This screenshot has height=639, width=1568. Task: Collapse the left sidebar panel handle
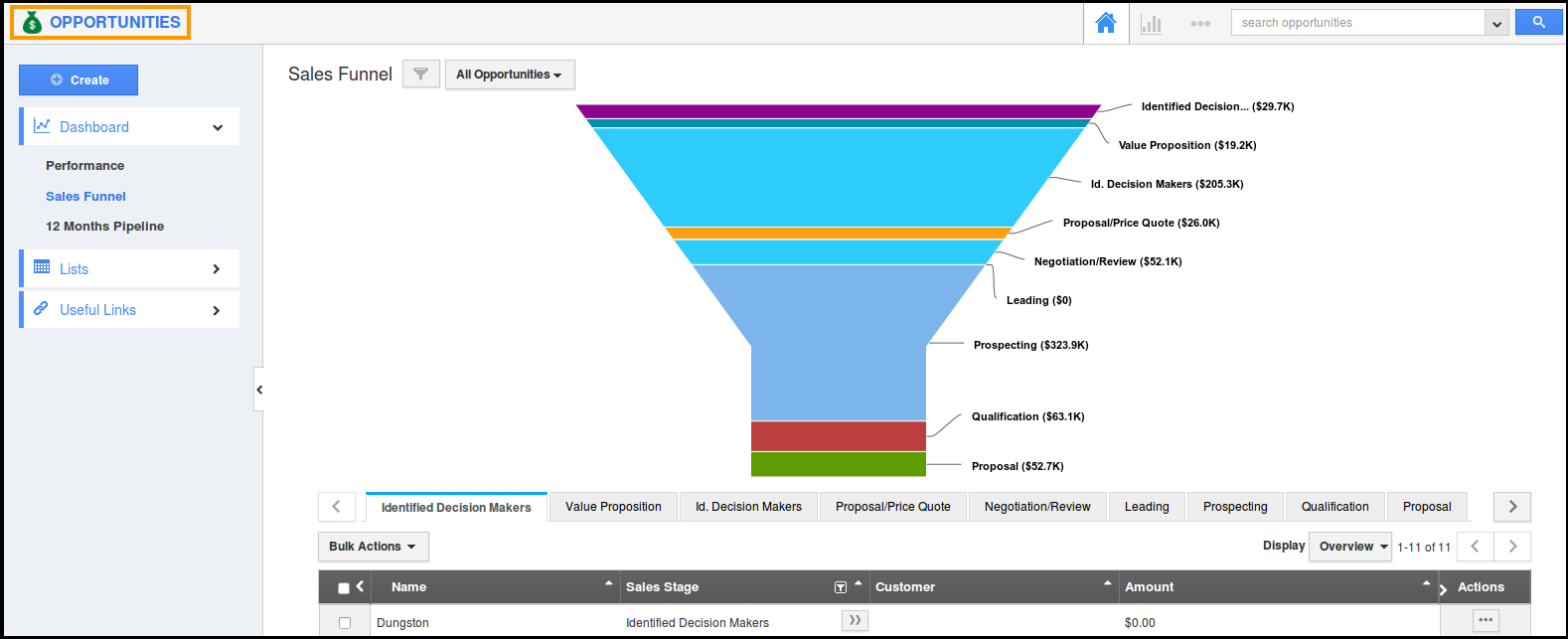(259, 390)
